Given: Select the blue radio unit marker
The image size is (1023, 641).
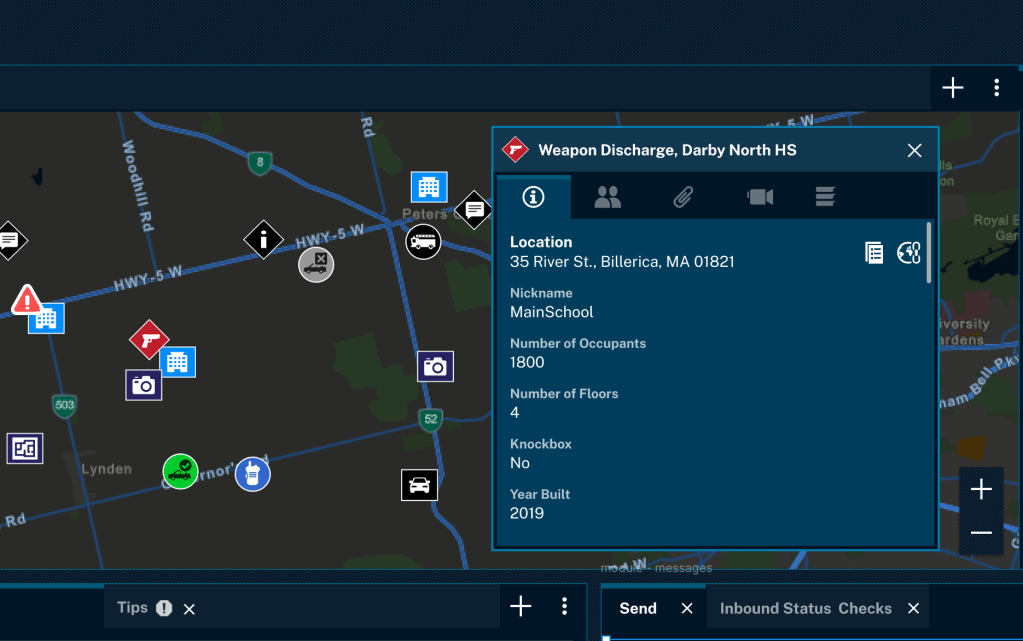Looking at the screenshot, I should pyautogui.click(x=252, y=474).
